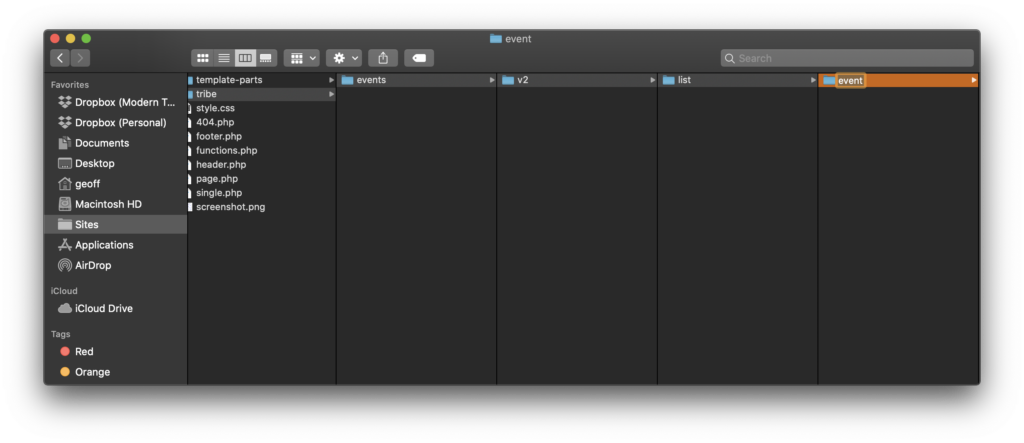
Task: Select the single.php file
Action: click(x=261, y=193)
